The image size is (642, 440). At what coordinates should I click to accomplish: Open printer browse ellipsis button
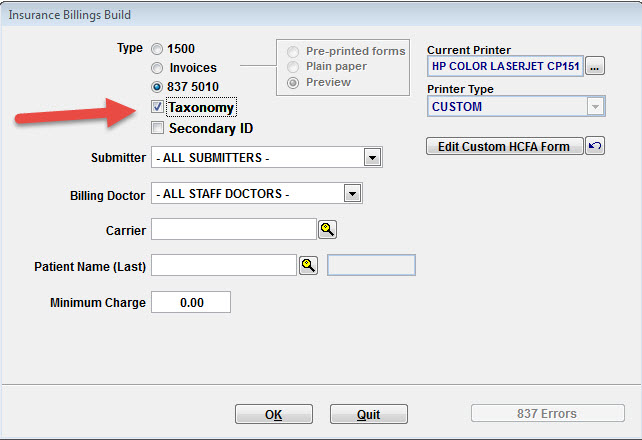(x=595, y=66)
